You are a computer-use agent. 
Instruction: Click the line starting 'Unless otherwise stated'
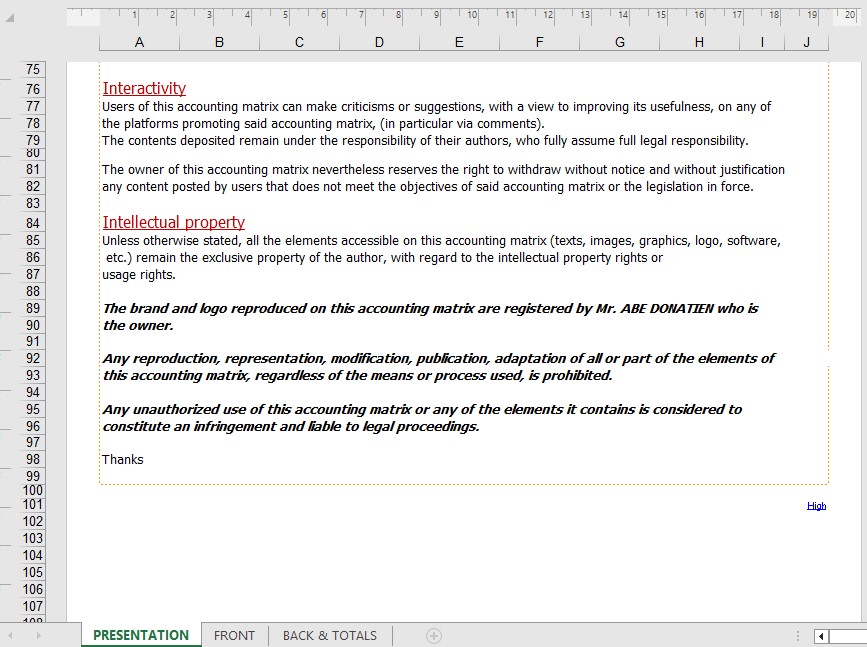point(441,241)
